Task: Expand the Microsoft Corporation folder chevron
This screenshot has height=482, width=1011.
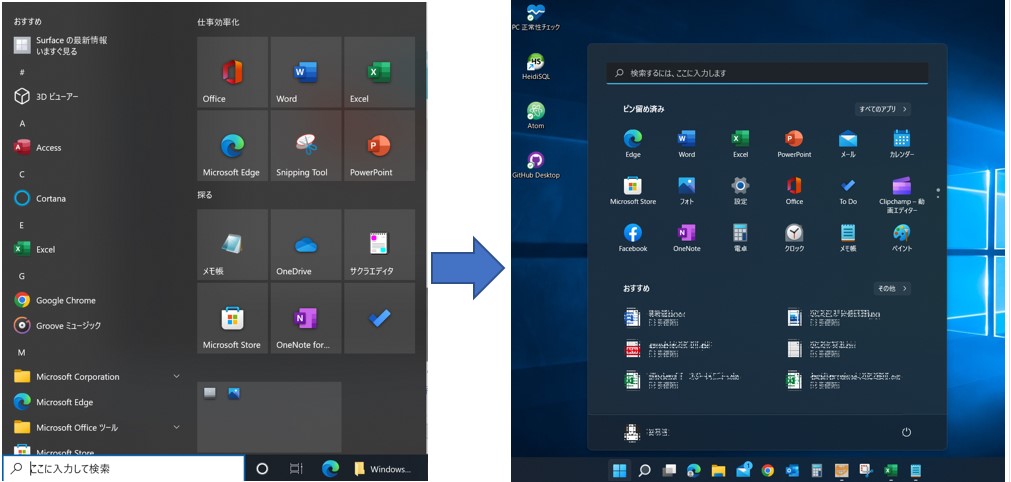Action: [176, 376]
